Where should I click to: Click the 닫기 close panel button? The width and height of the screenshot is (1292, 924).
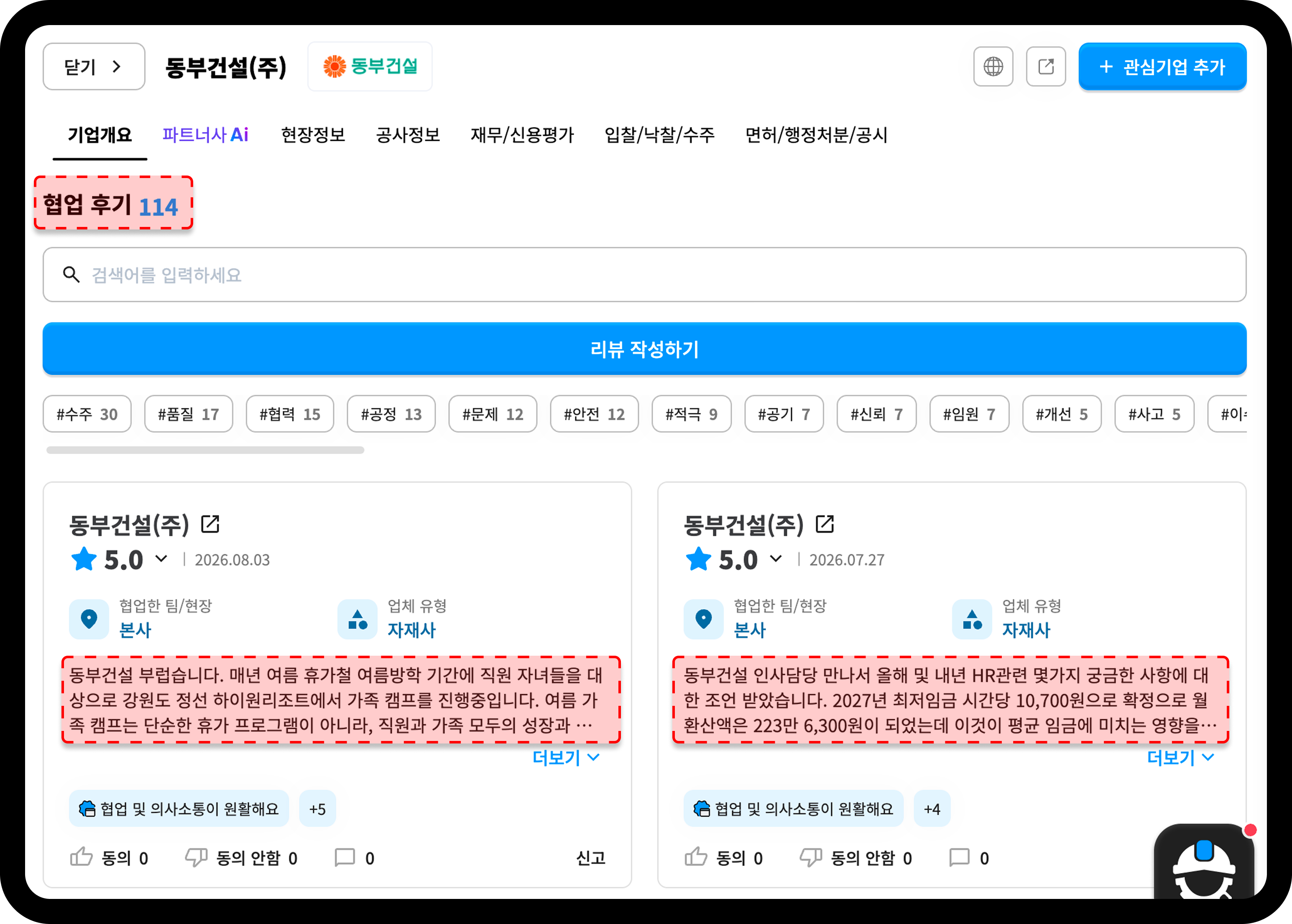[x=94, y=66]
